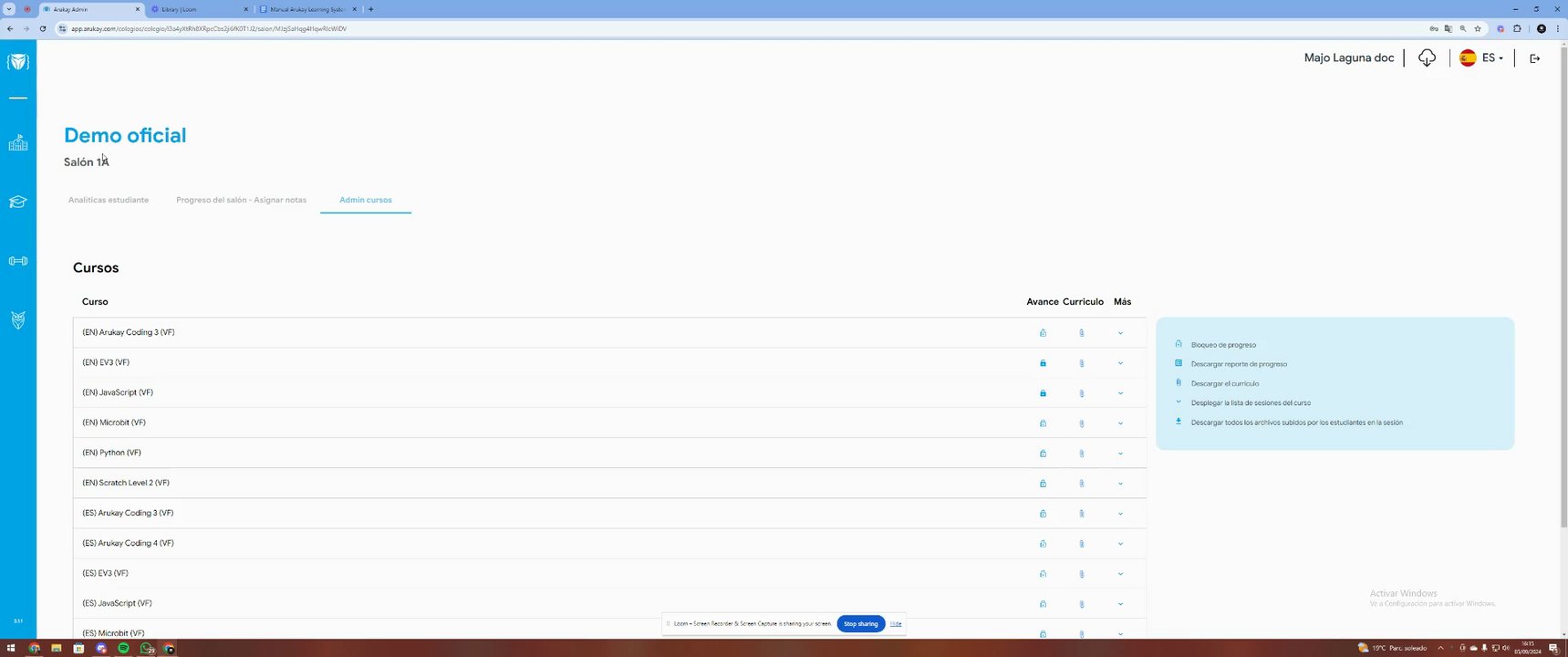Download curriculum clip for (EN) EV3
Screen dimensions: 1568x657
[1082, 363]
